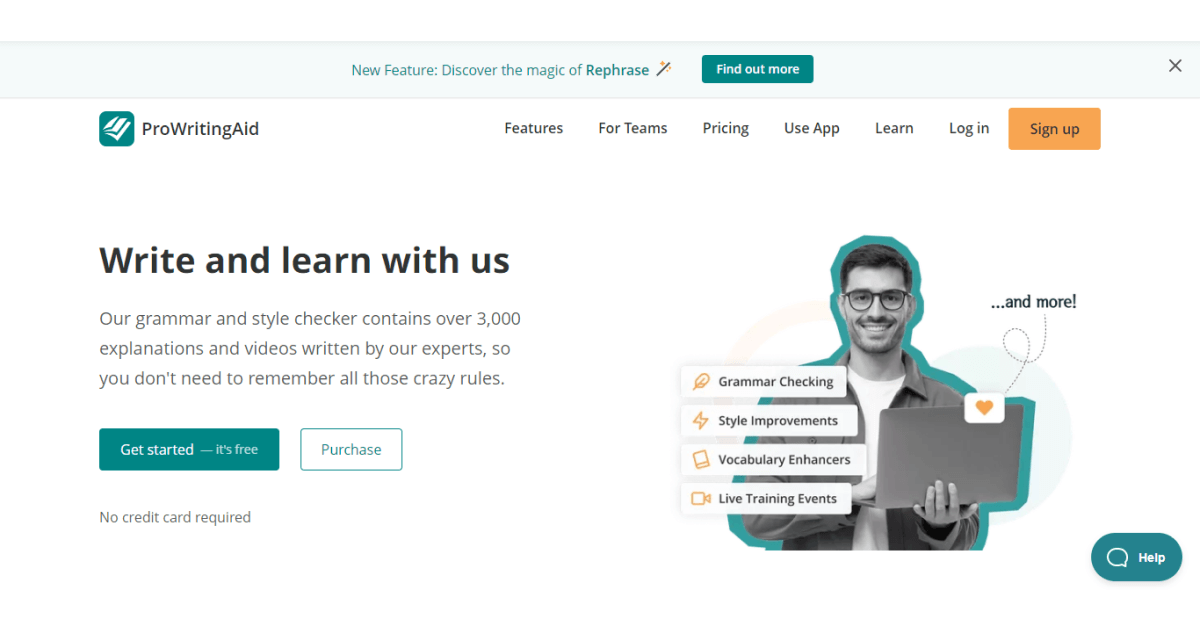The image size is (1200, 630).
Task: Click the Live Training Events camera icon
Action: (701, 498)
